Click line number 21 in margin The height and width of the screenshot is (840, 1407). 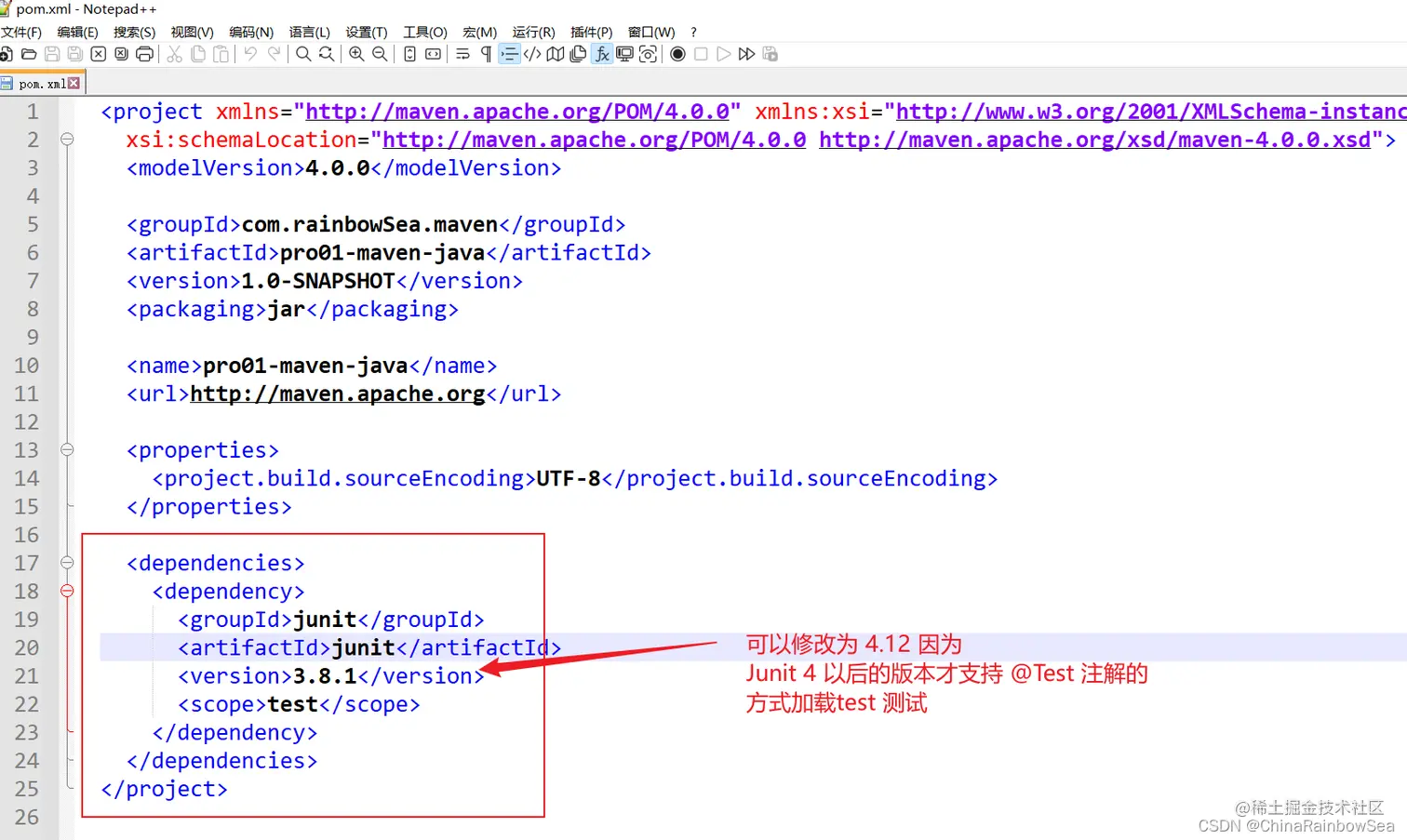(x=27, y=676)
